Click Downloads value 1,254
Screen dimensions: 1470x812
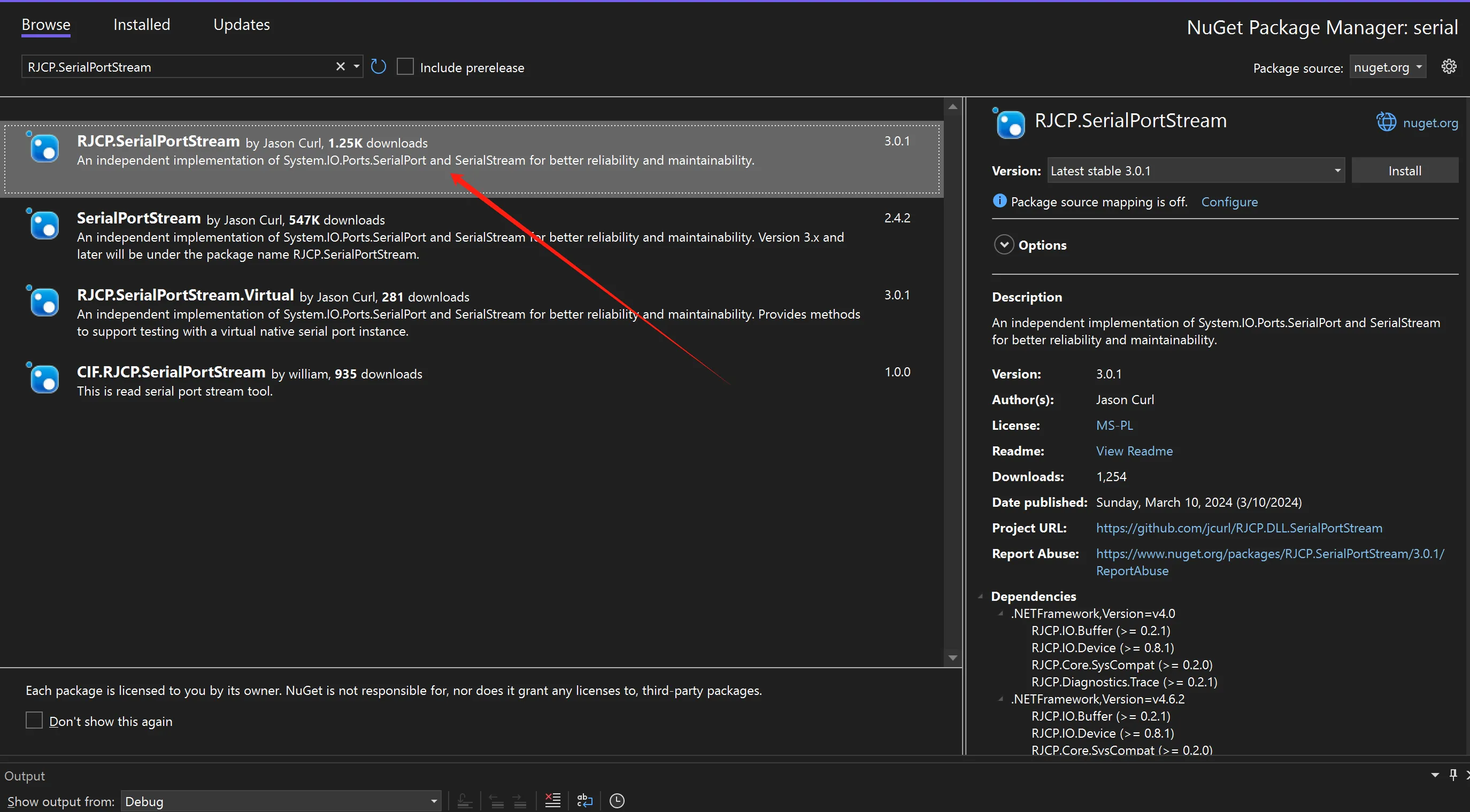point(1111,476)
